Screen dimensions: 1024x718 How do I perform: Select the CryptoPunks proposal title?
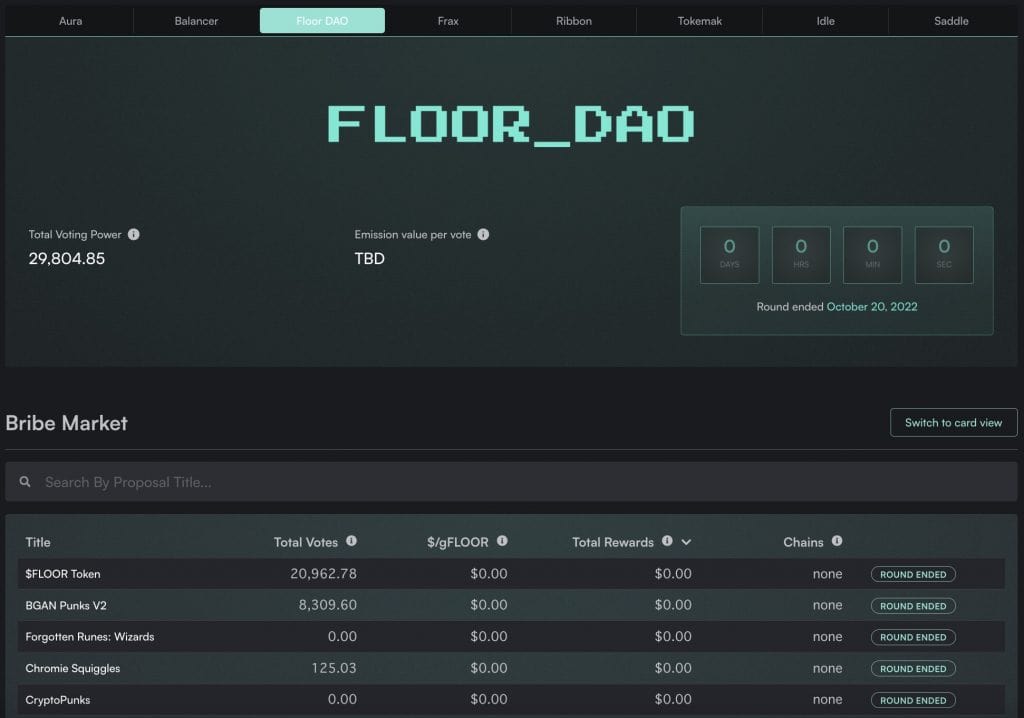pyautogui.click(x=57, y=700)
